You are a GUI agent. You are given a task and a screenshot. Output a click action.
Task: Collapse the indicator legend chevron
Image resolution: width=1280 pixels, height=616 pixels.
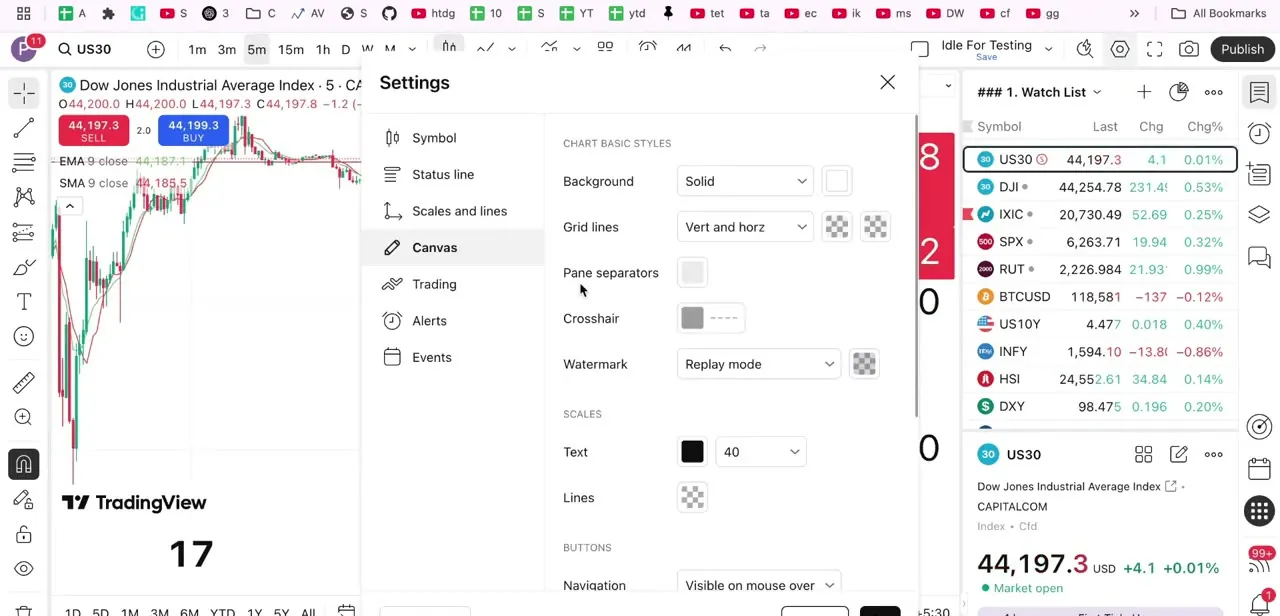click(70, 206)
